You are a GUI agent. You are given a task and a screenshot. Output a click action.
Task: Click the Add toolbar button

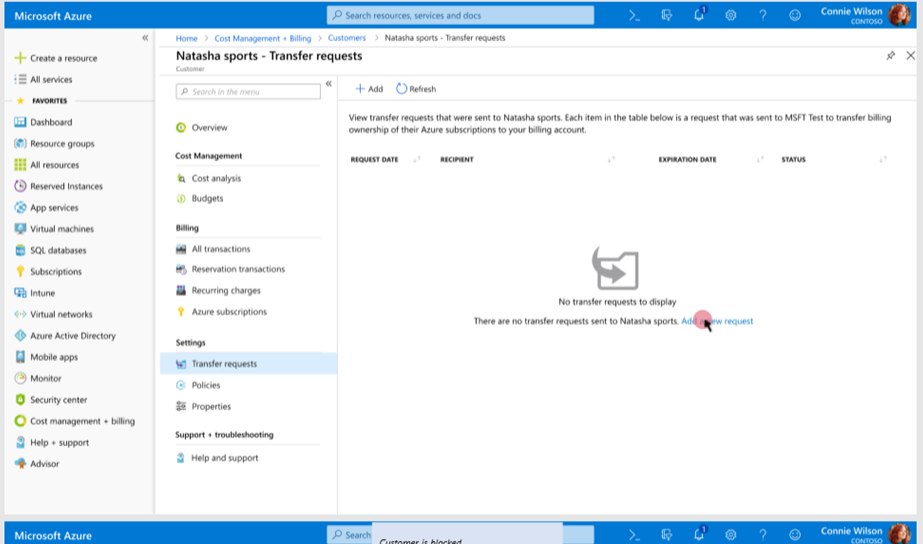(369, 89)
